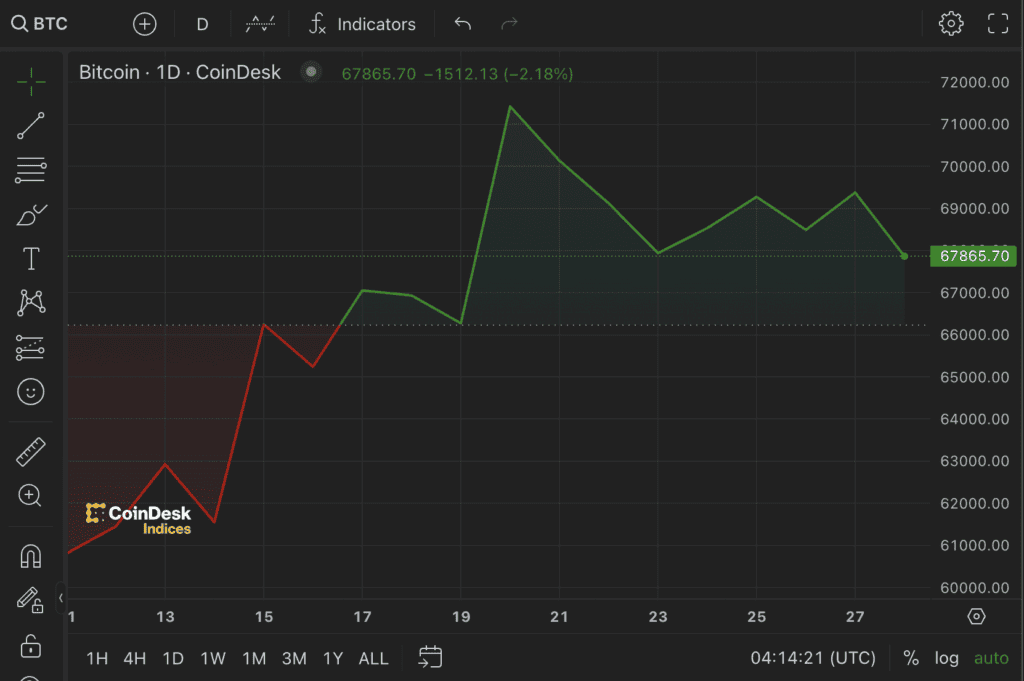This screenshot has width=1024, height=681.
Task: Toggle magnet snap mode
Action: (31, 556)
